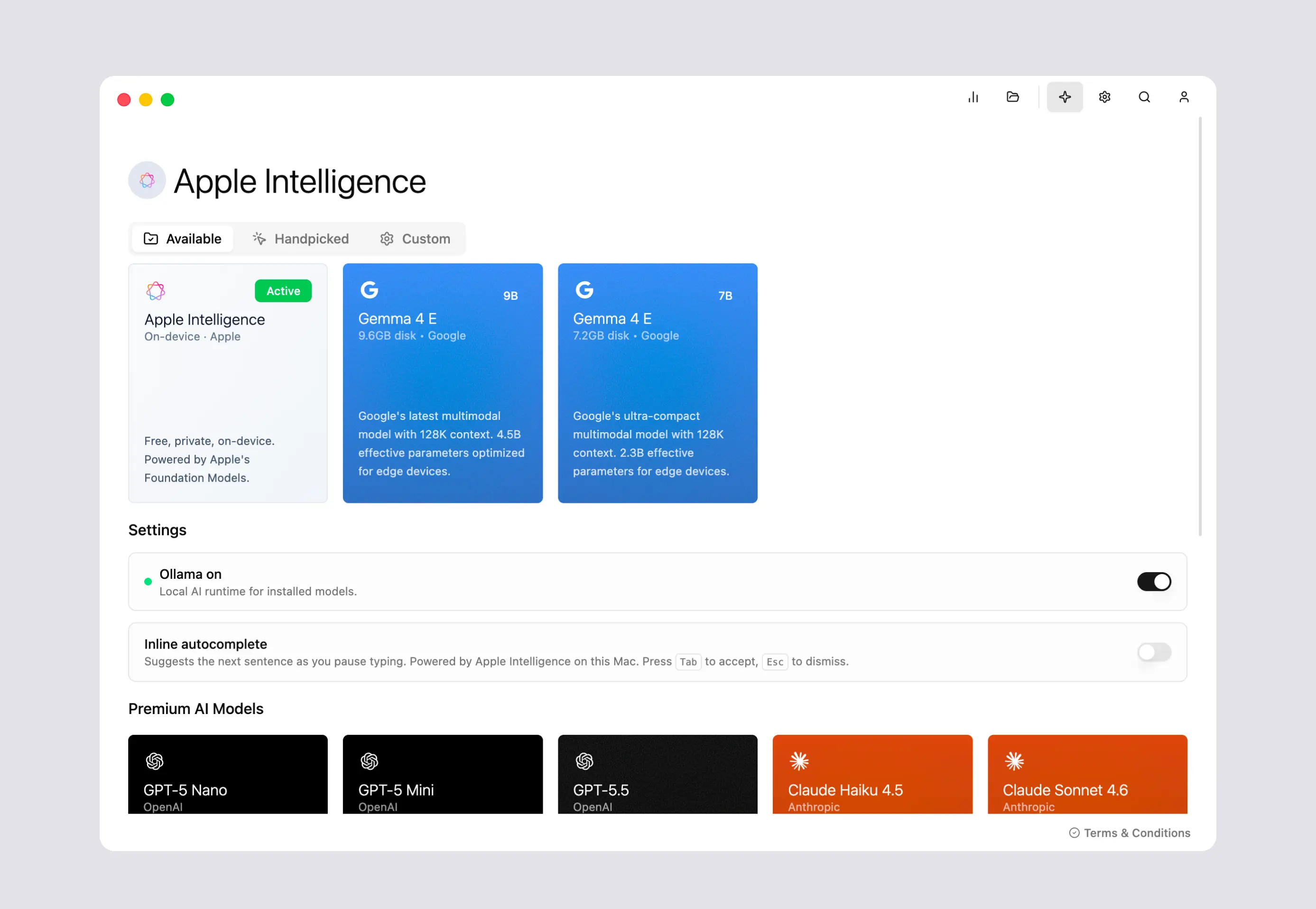
Task: Open the user account icon
Action: [1183, 97]
